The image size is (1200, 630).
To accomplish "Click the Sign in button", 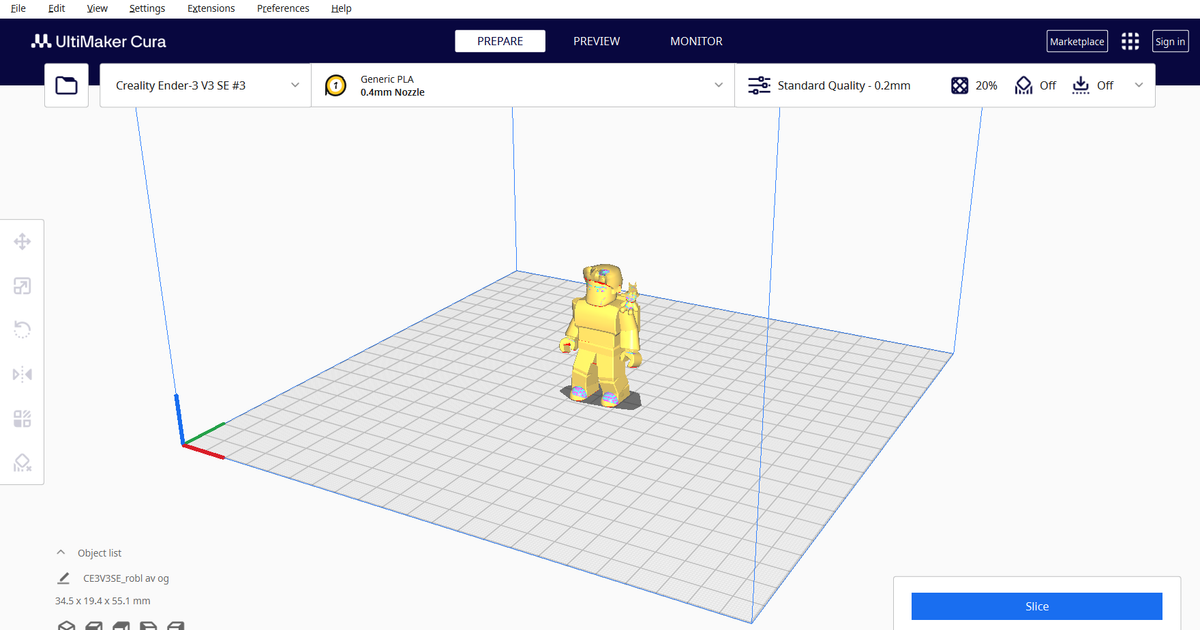I will pos(1169,41).
